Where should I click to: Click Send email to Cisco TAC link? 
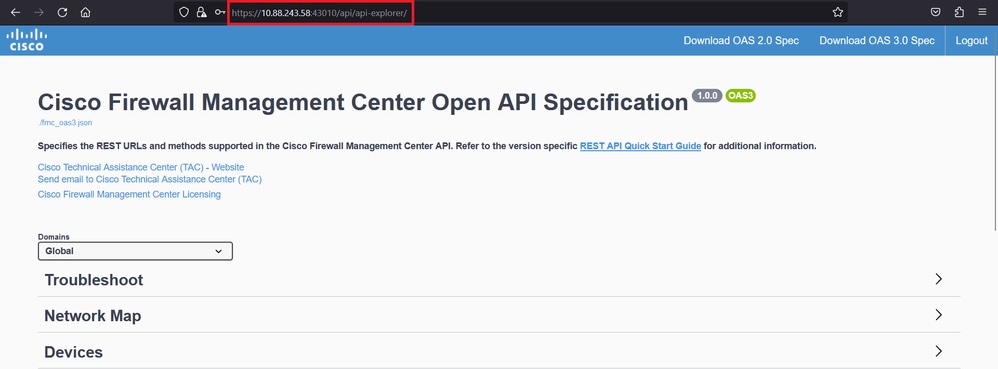tap(150, 179)
